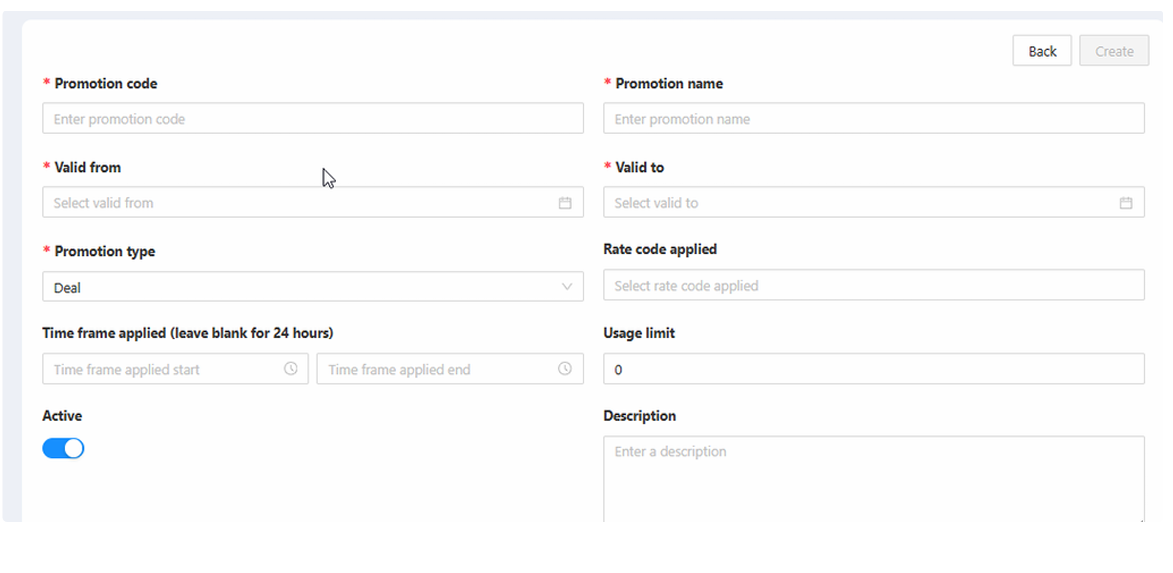
Task: Click the Time frame applied end field
Action: click(435, 369)
